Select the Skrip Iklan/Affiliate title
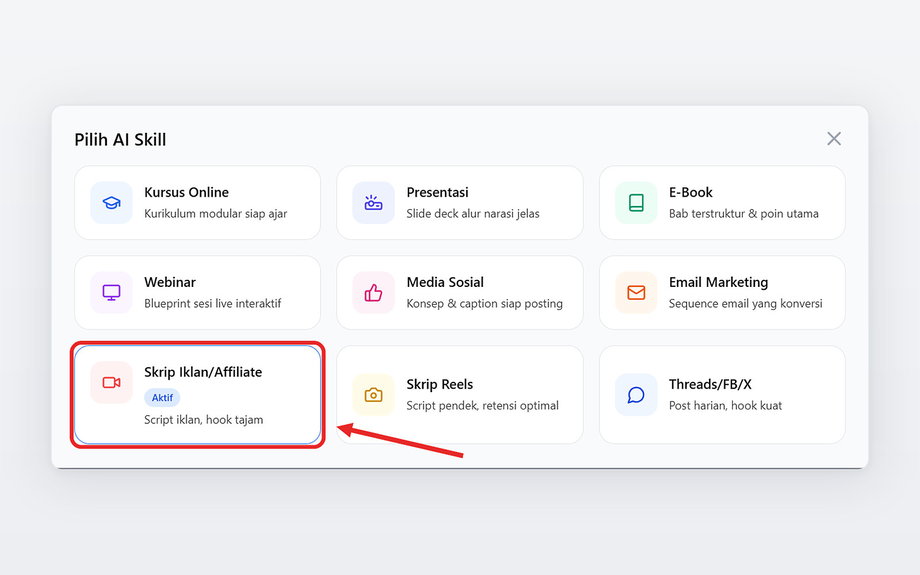This screenshot has width=920, height=575. (203, 372)
